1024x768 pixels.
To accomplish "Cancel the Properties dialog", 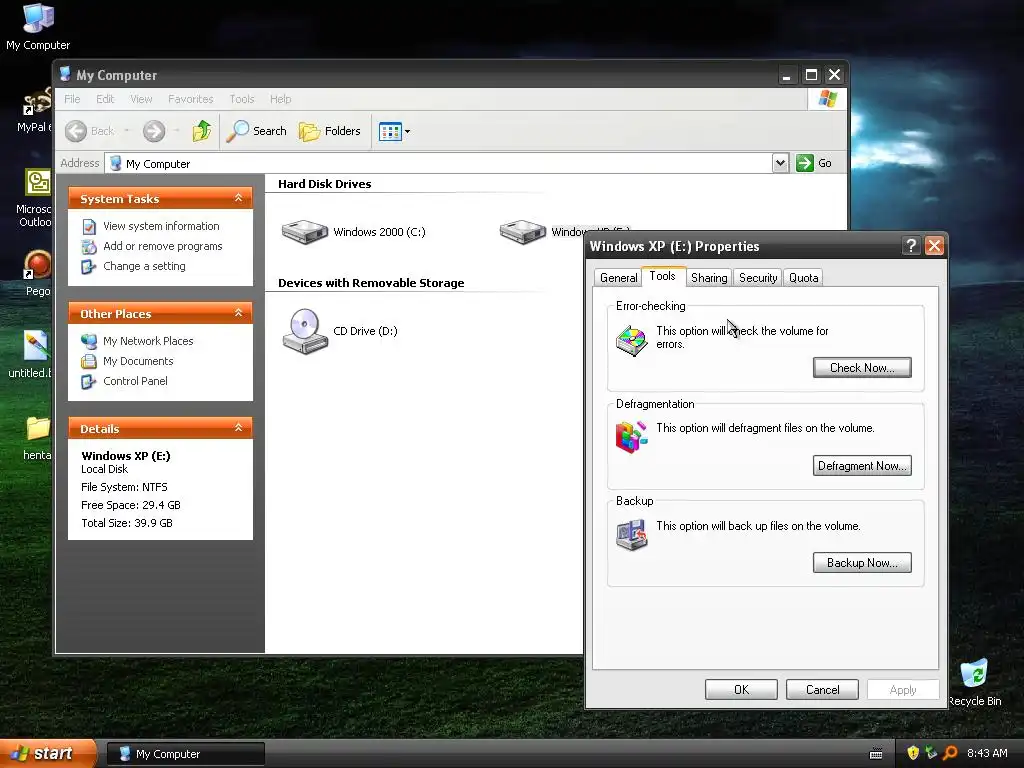I will coord(822,690).
